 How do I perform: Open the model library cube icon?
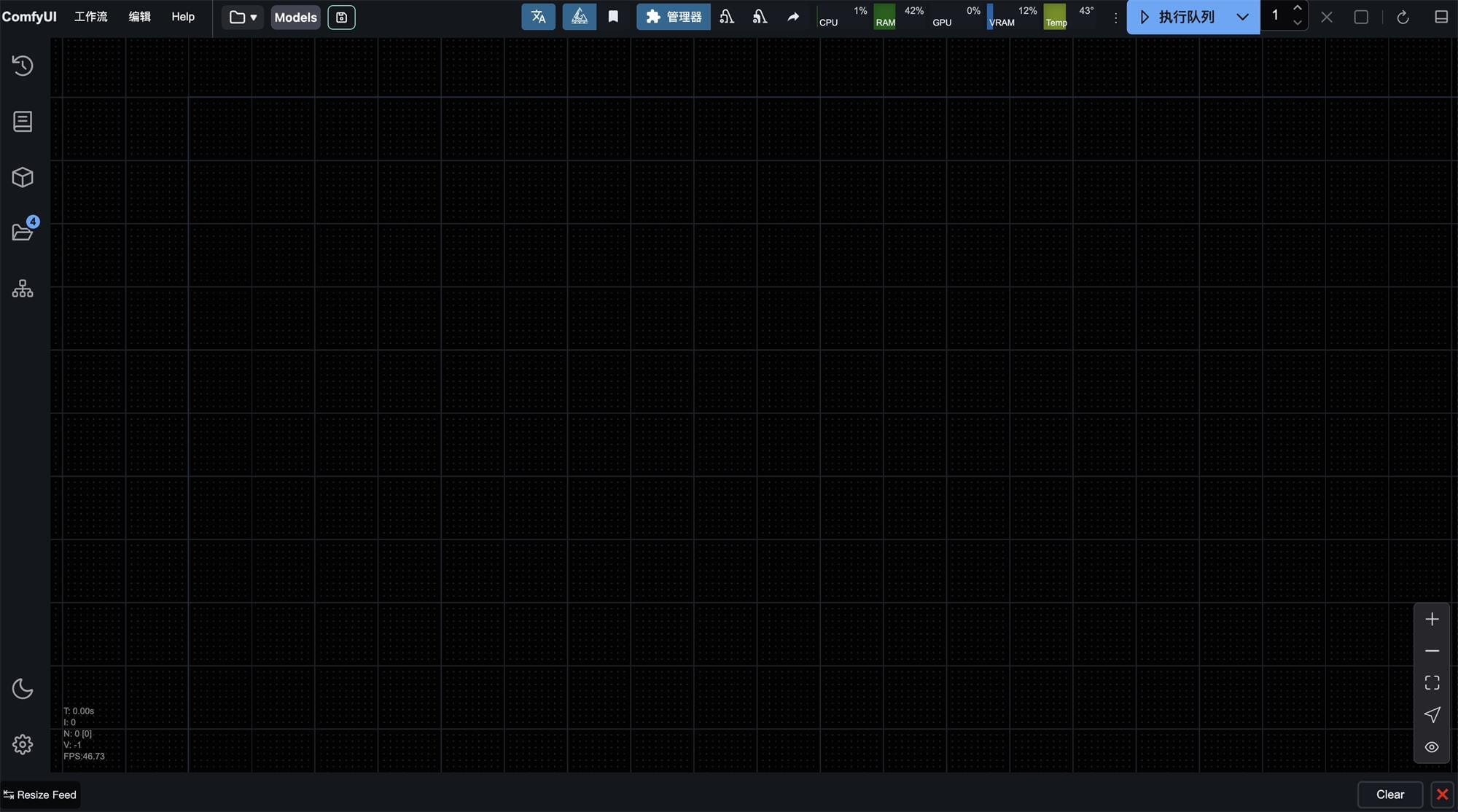[23, 177]
